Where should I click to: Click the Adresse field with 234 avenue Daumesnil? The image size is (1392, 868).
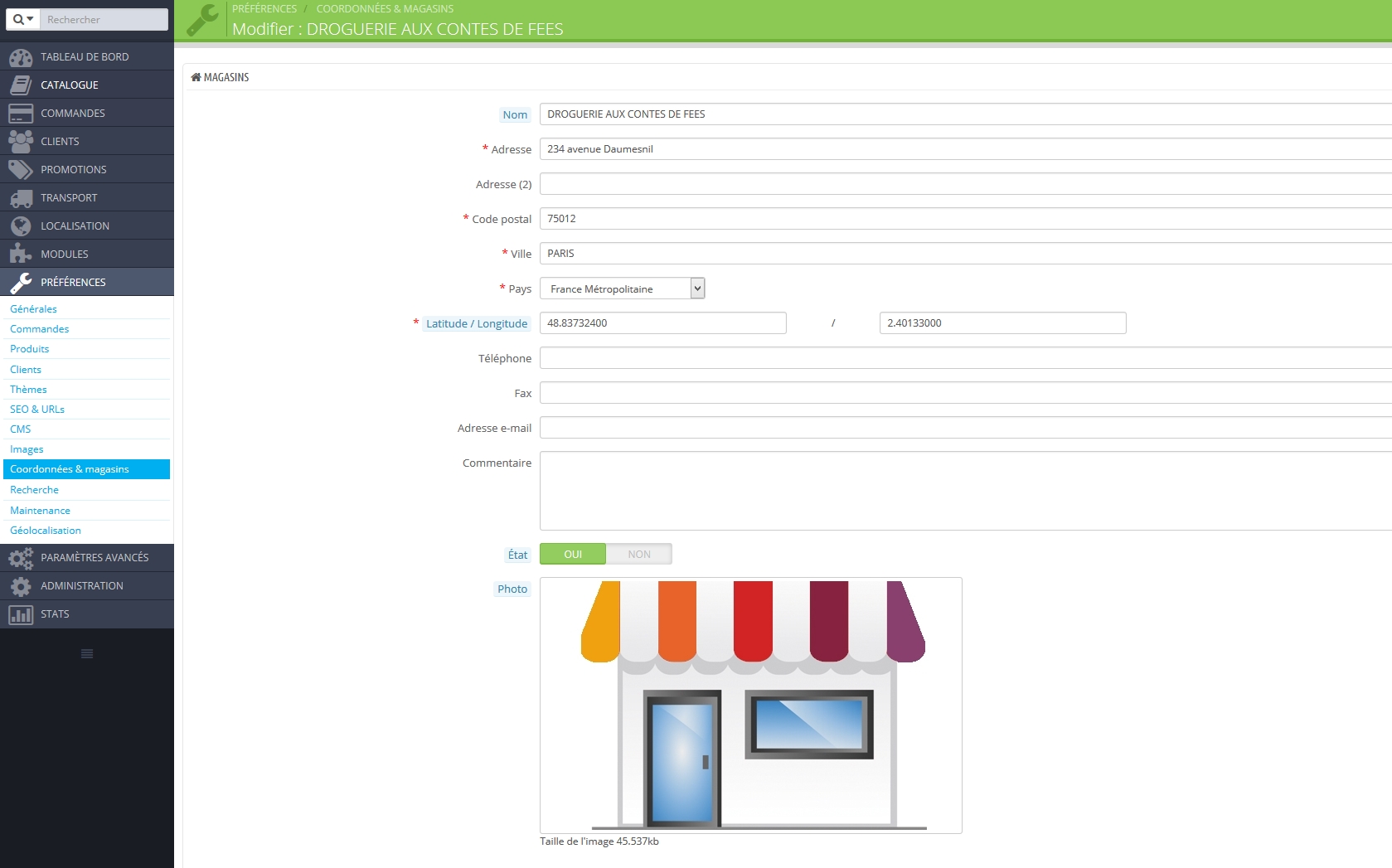966,149
